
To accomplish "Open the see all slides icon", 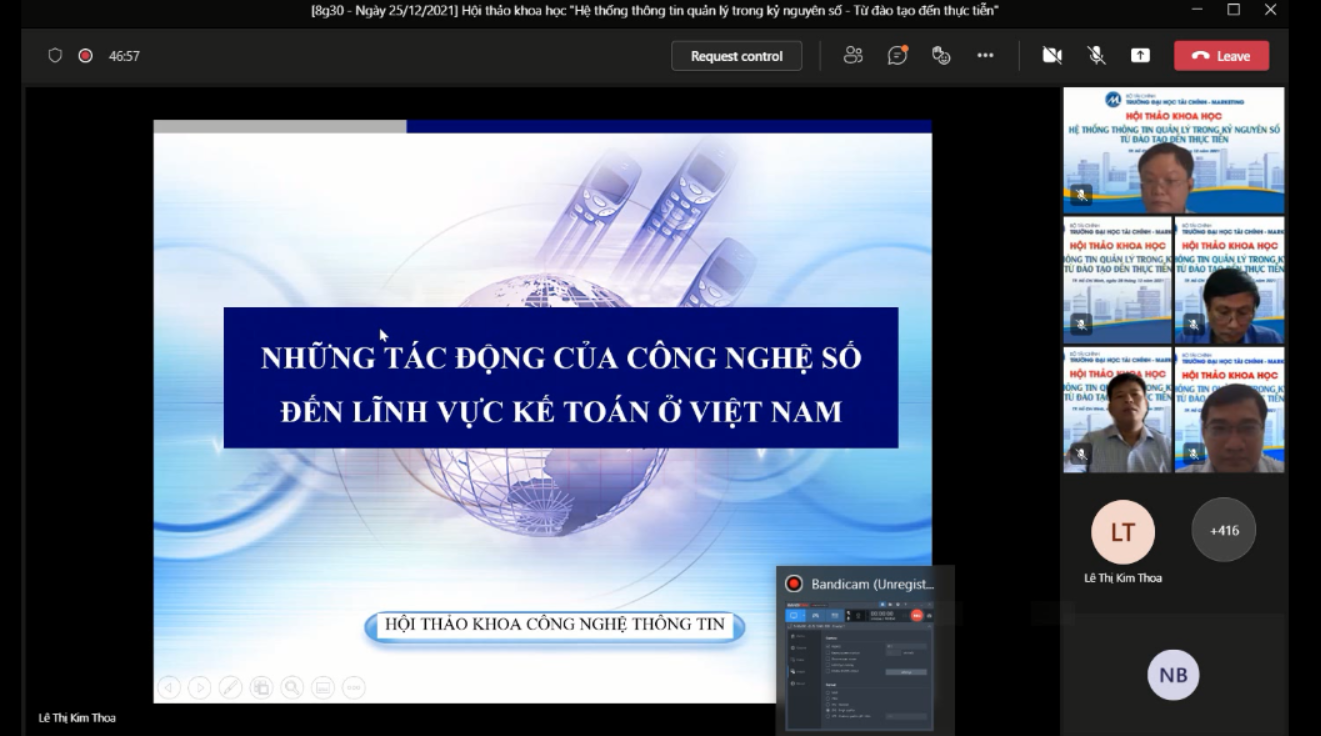I will (261, 687).
